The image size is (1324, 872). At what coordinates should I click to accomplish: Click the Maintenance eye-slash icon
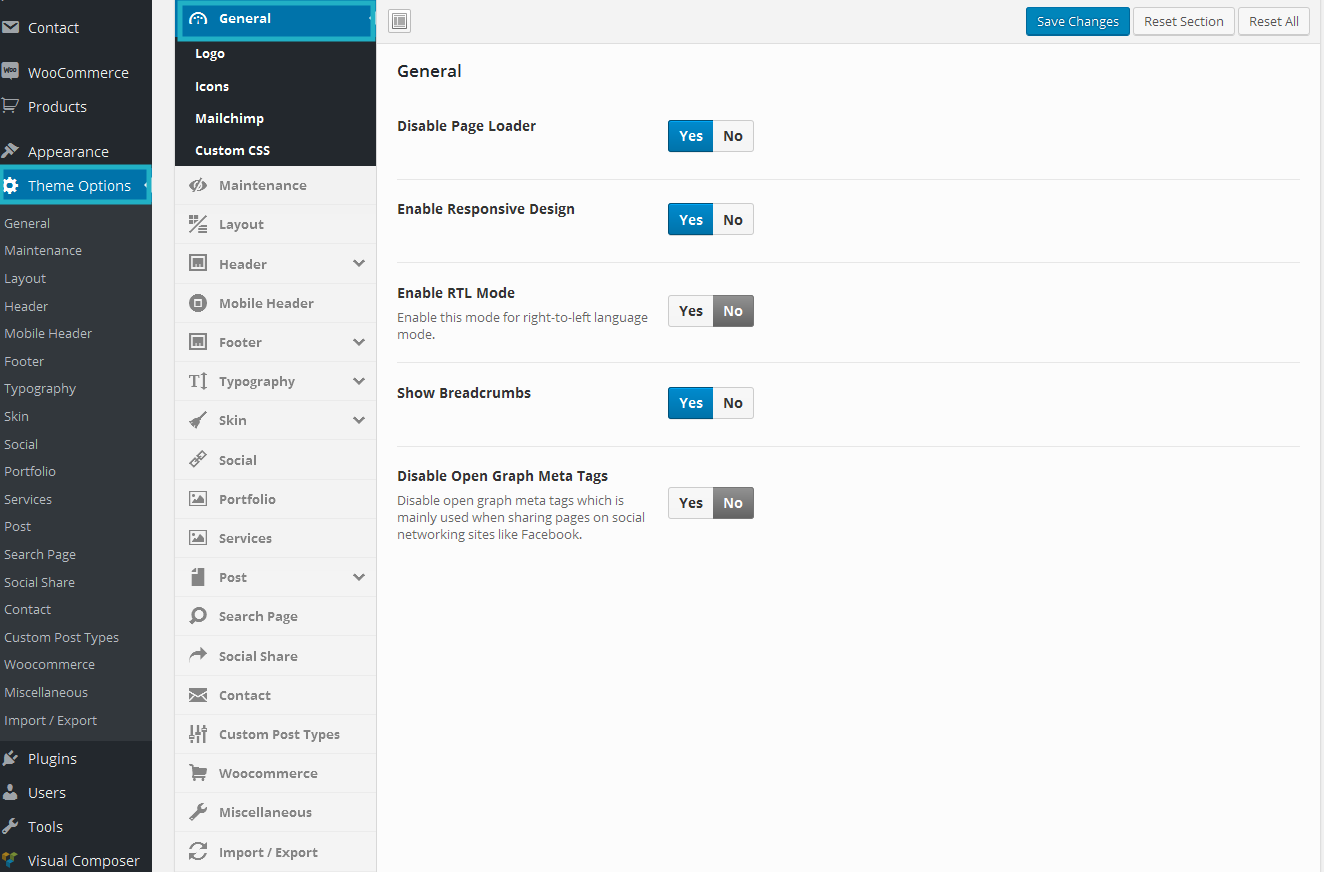[x=198, y=185]
